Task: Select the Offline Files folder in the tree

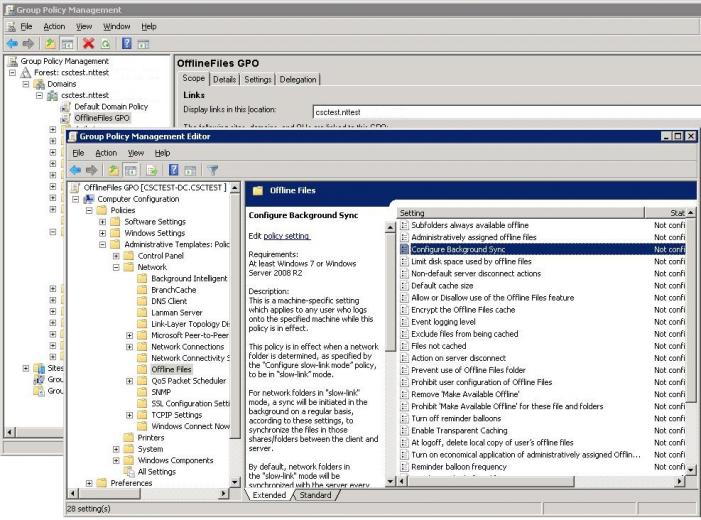Action: coord(171,369)
